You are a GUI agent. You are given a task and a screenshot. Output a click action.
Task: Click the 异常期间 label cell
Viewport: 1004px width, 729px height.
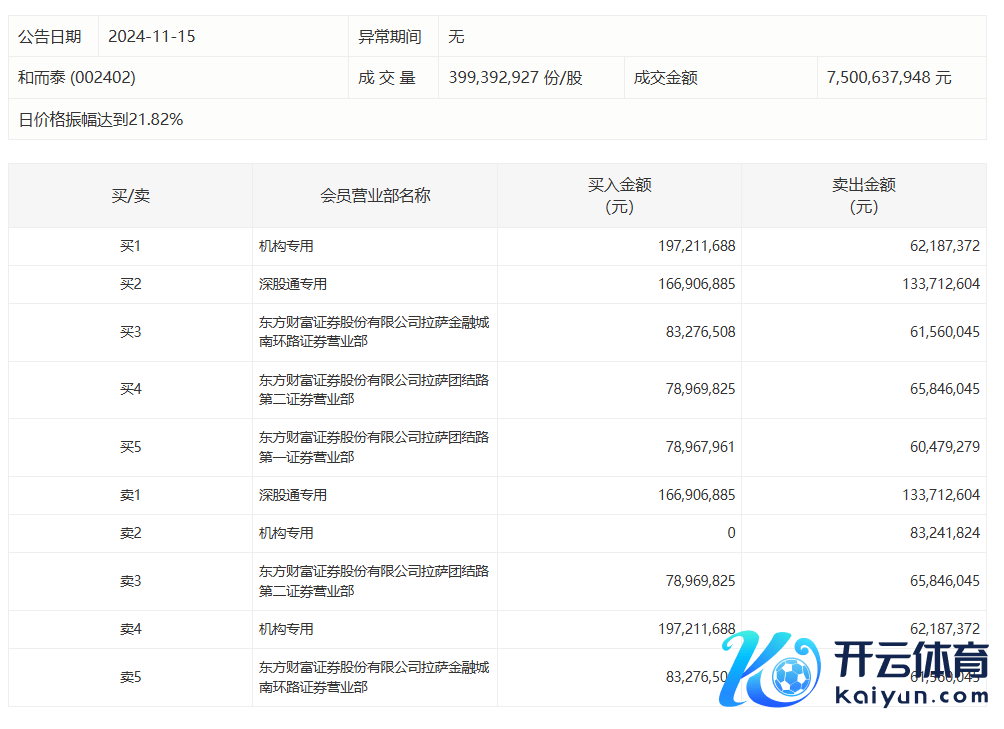coord(390,37)
